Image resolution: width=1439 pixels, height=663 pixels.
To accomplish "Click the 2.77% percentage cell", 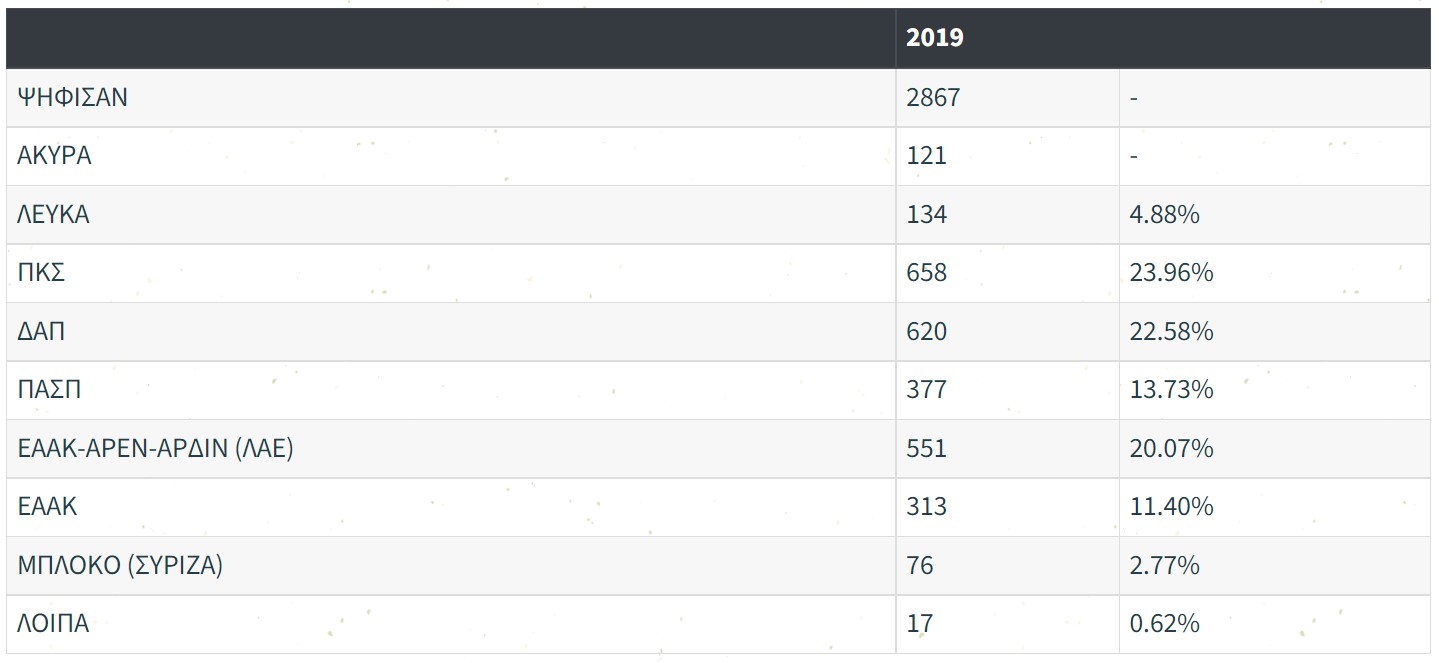I will pos(1164,565).
